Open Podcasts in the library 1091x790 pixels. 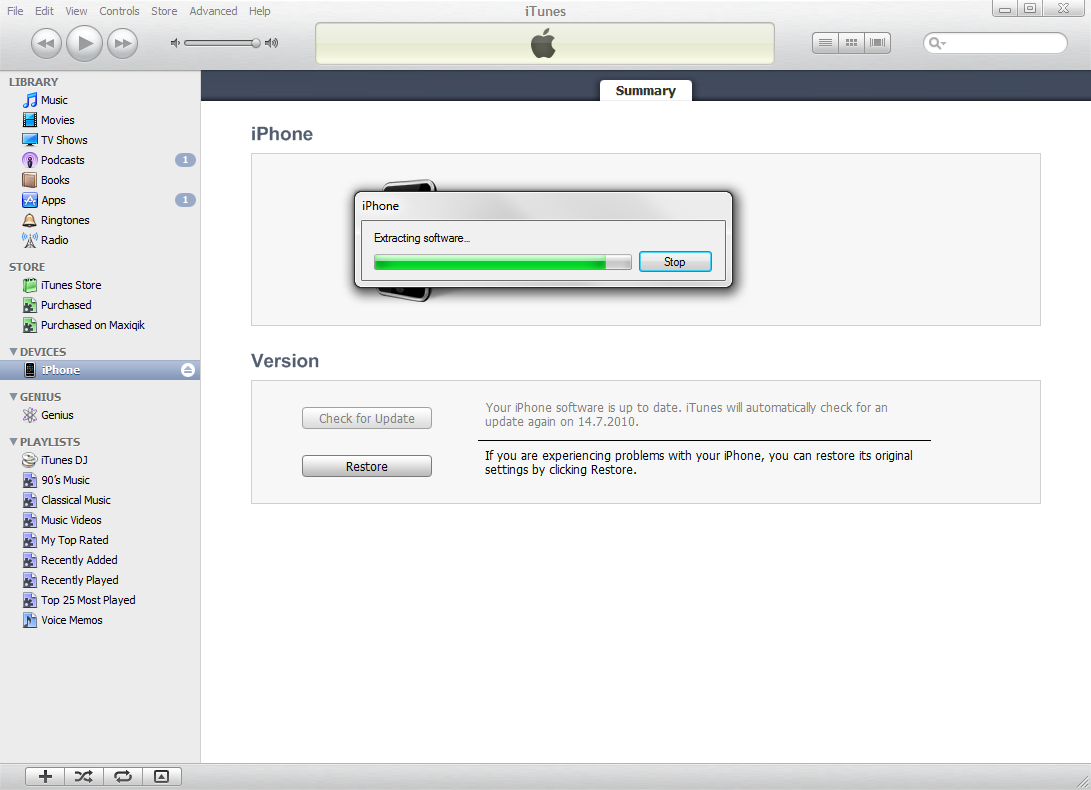click(x=63, y=160)
